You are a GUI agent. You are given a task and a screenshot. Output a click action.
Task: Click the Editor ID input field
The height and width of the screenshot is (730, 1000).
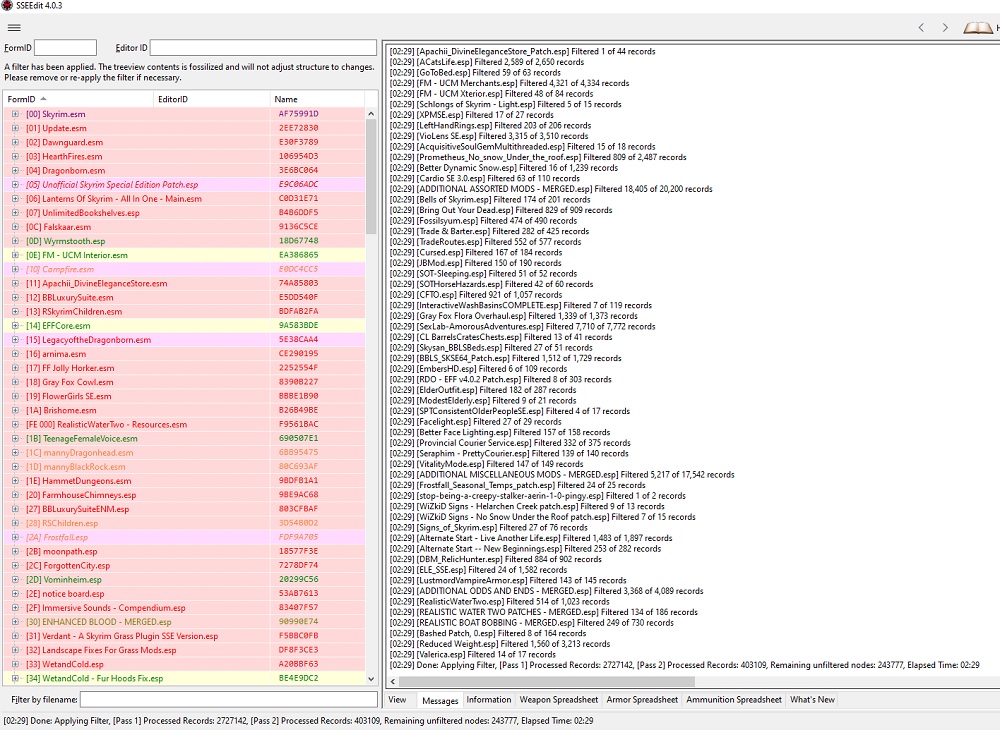[263, 48]
